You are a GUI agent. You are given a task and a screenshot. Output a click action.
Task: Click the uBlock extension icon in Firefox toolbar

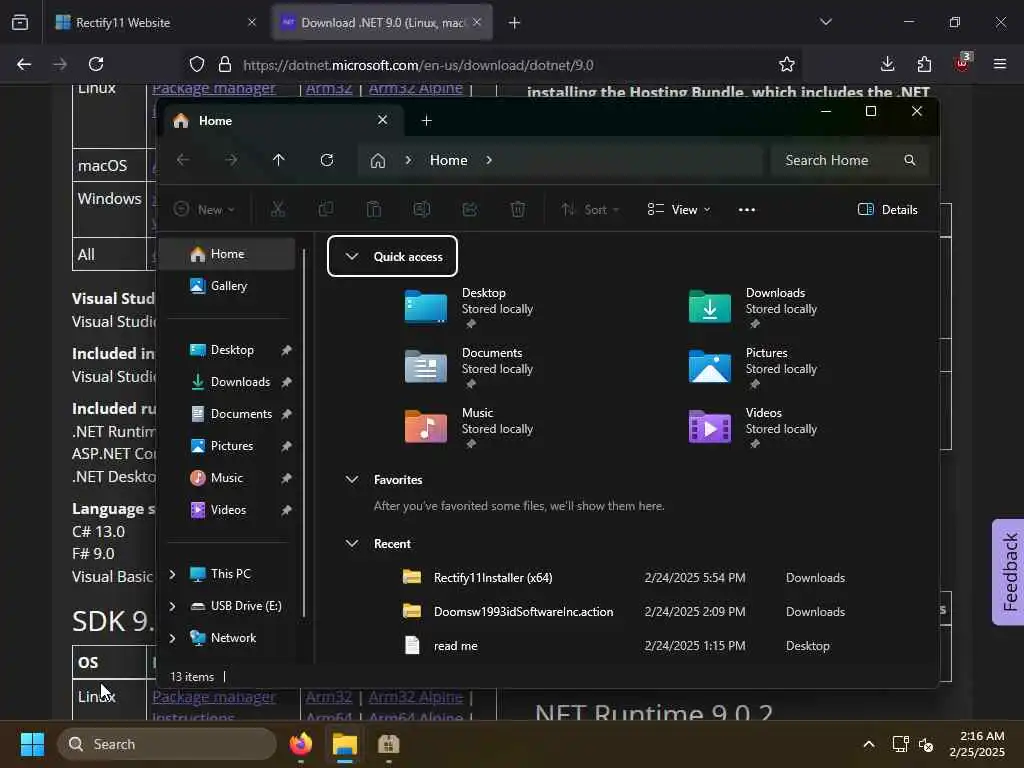(962, 63)
